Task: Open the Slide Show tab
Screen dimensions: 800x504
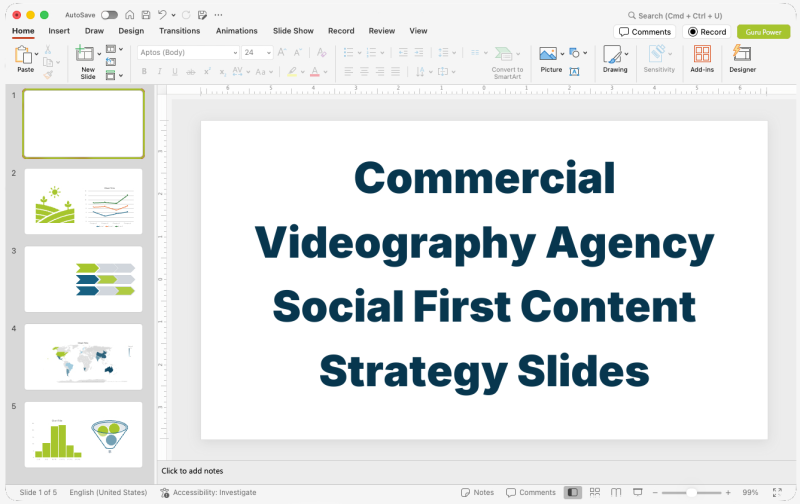Action: click(x=293, y=31)
